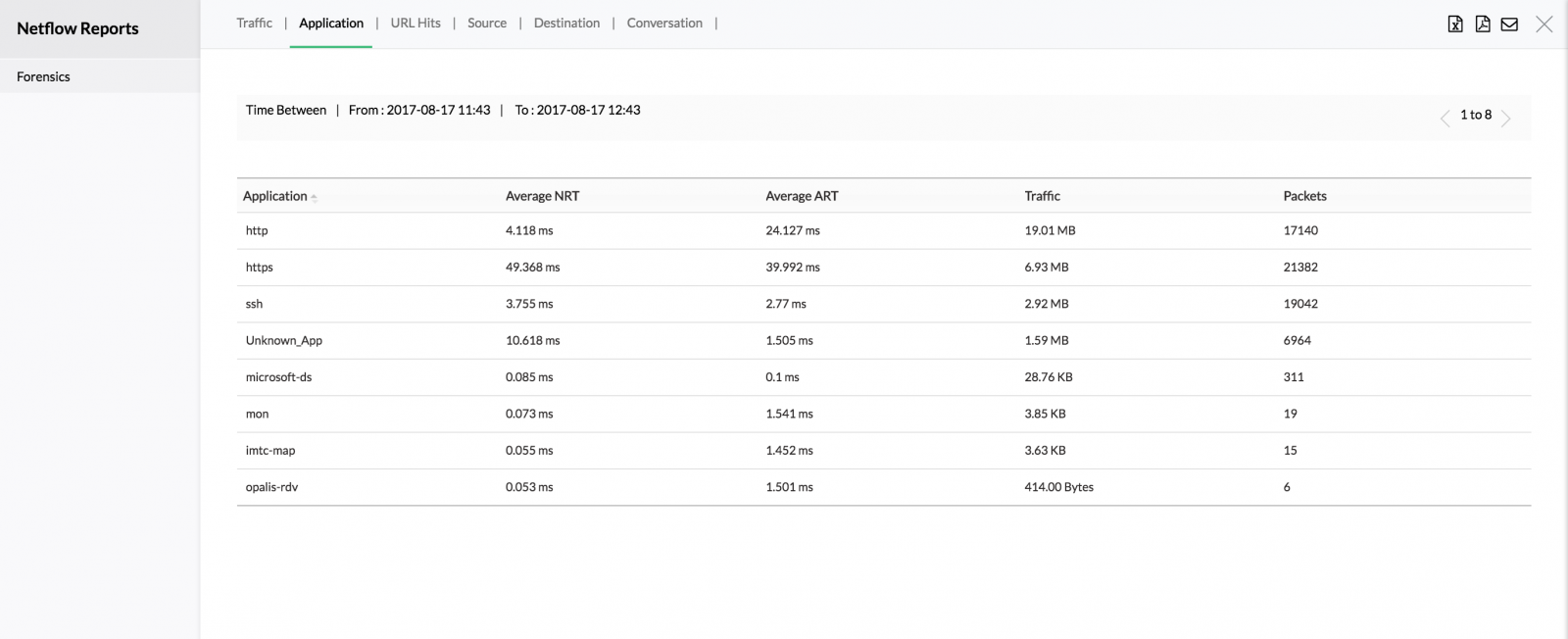Switch to the Traffic tab

(x=254, y=24)
